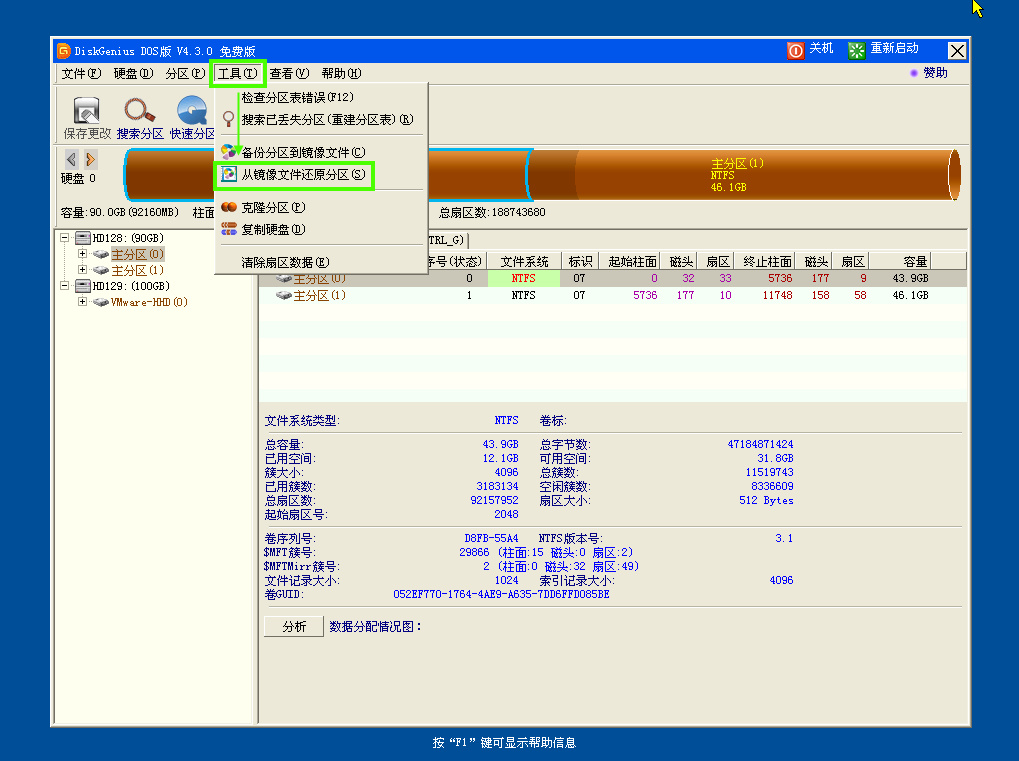Expand 主分区(0) tree node
This screenshot has height=761, width=1019.
[x=83, y=254]
